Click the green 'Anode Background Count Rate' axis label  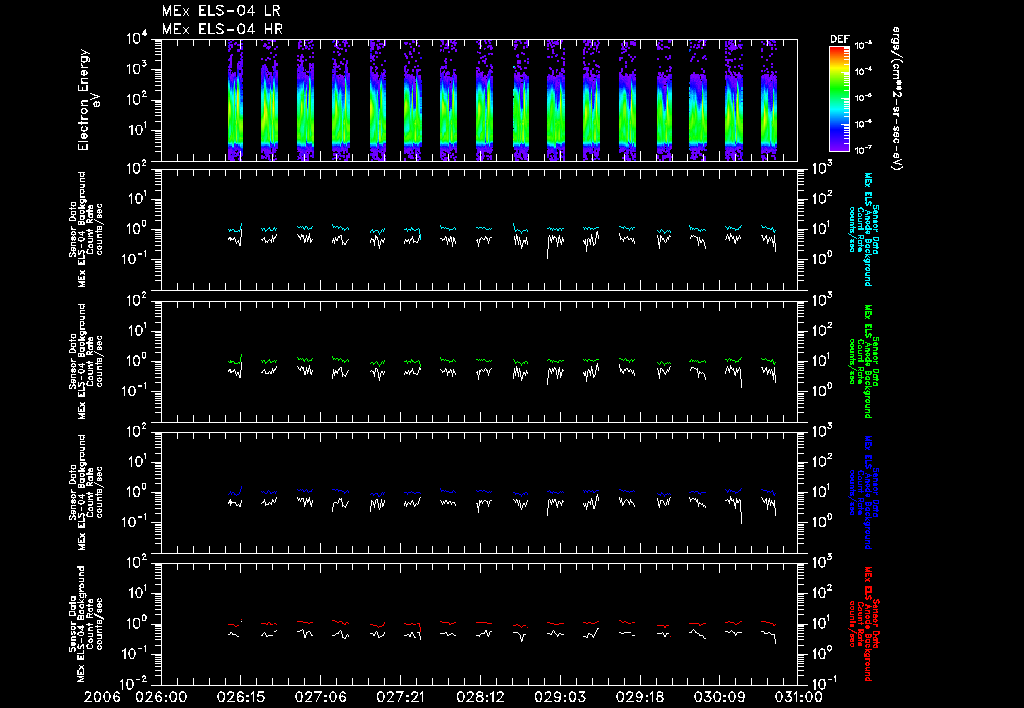click(863, 361)
